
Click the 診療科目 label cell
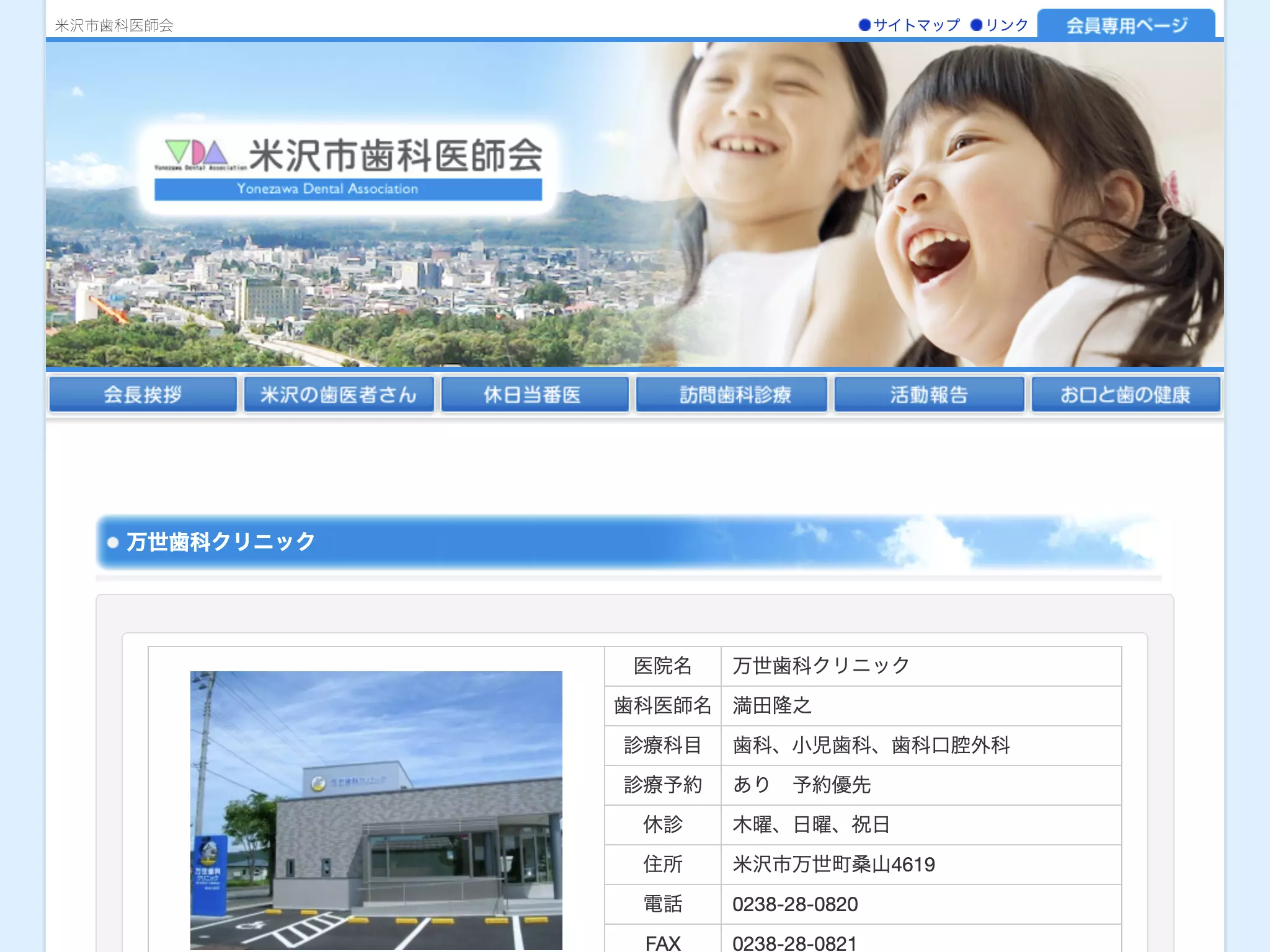pos(663,745)
